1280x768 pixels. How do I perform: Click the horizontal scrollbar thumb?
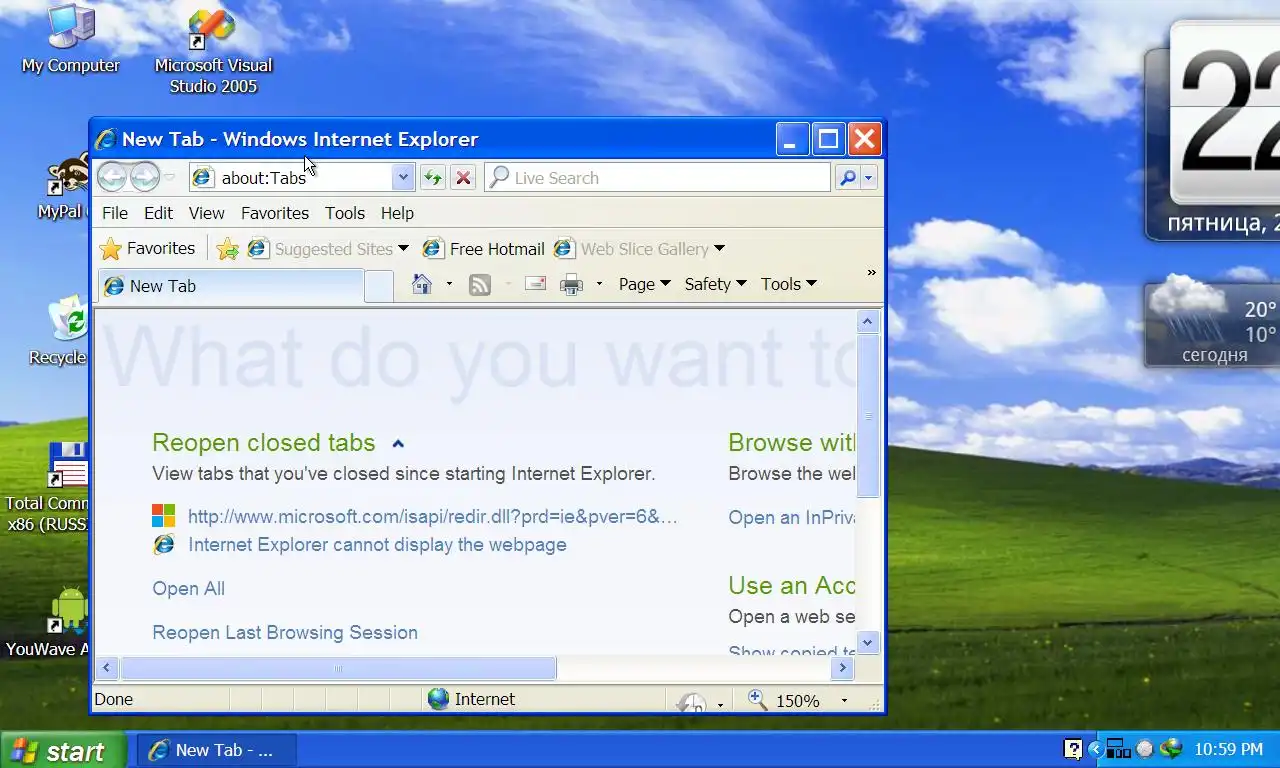tap(338, 668)
